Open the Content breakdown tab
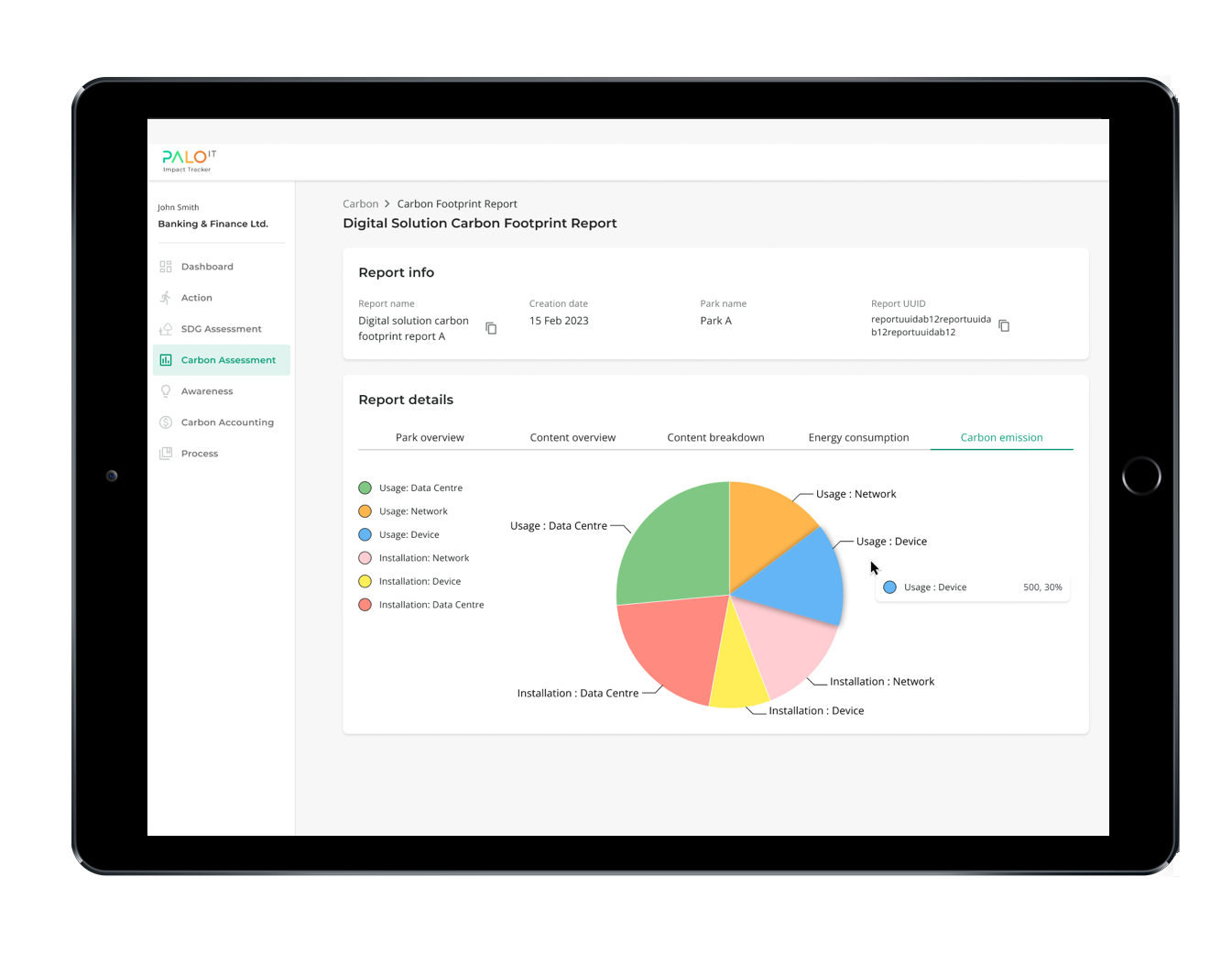This screenshot has height=954, width=1232. pos(715,437)
